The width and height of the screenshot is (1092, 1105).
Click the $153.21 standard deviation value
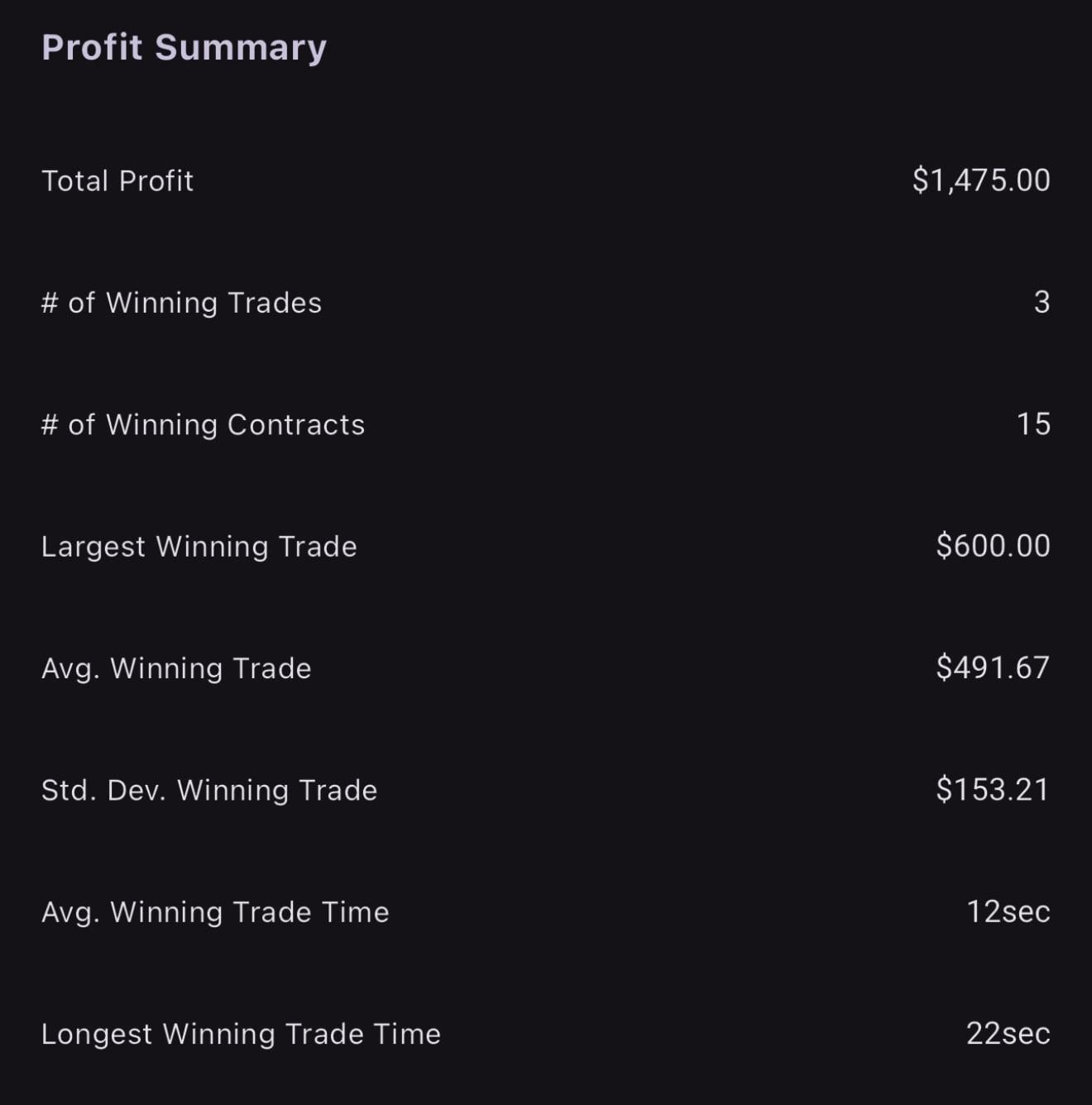pyautogui.click(x=993, y=790)
